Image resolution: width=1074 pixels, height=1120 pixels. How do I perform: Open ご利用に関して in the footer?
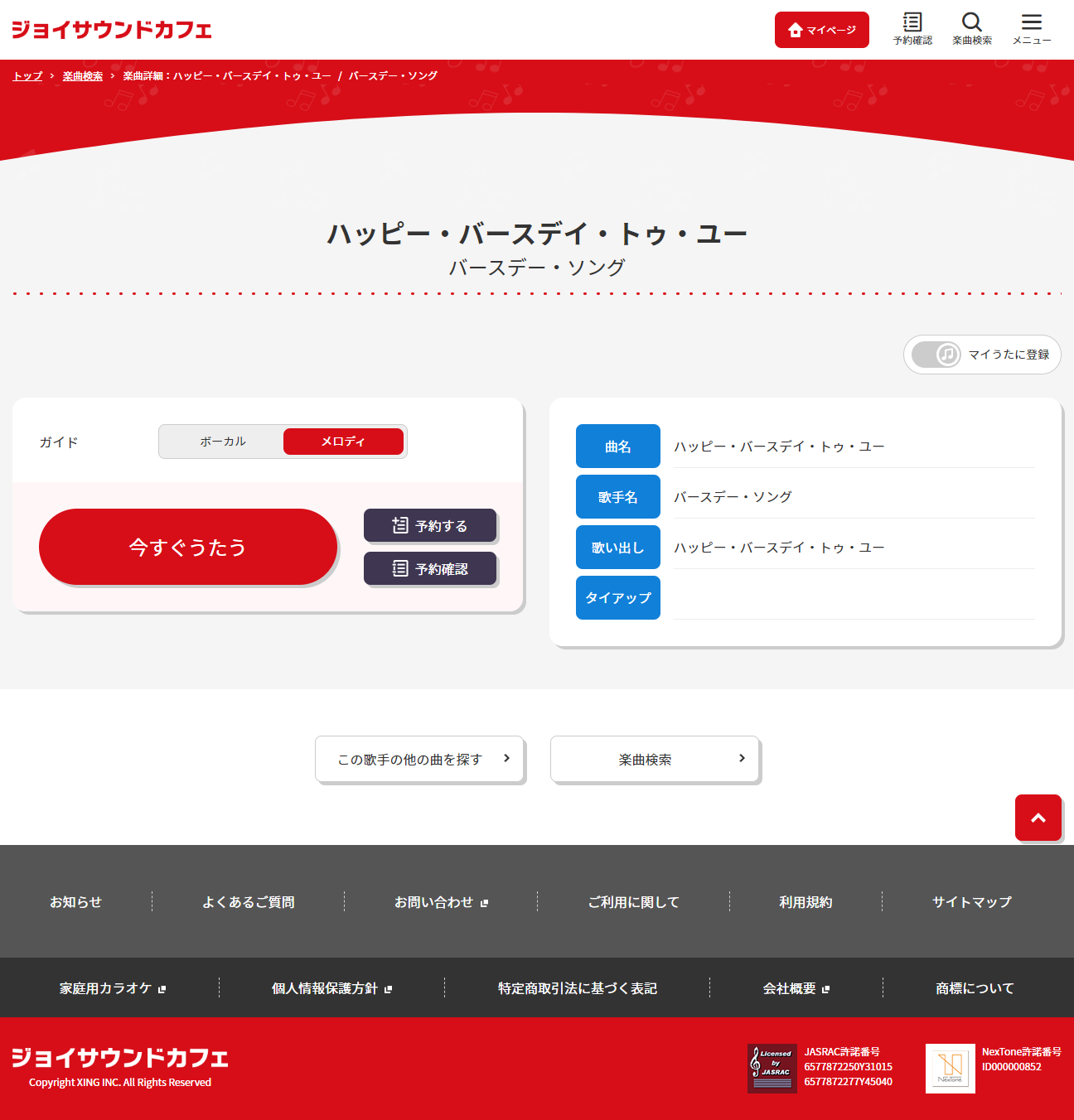[633, 902]
